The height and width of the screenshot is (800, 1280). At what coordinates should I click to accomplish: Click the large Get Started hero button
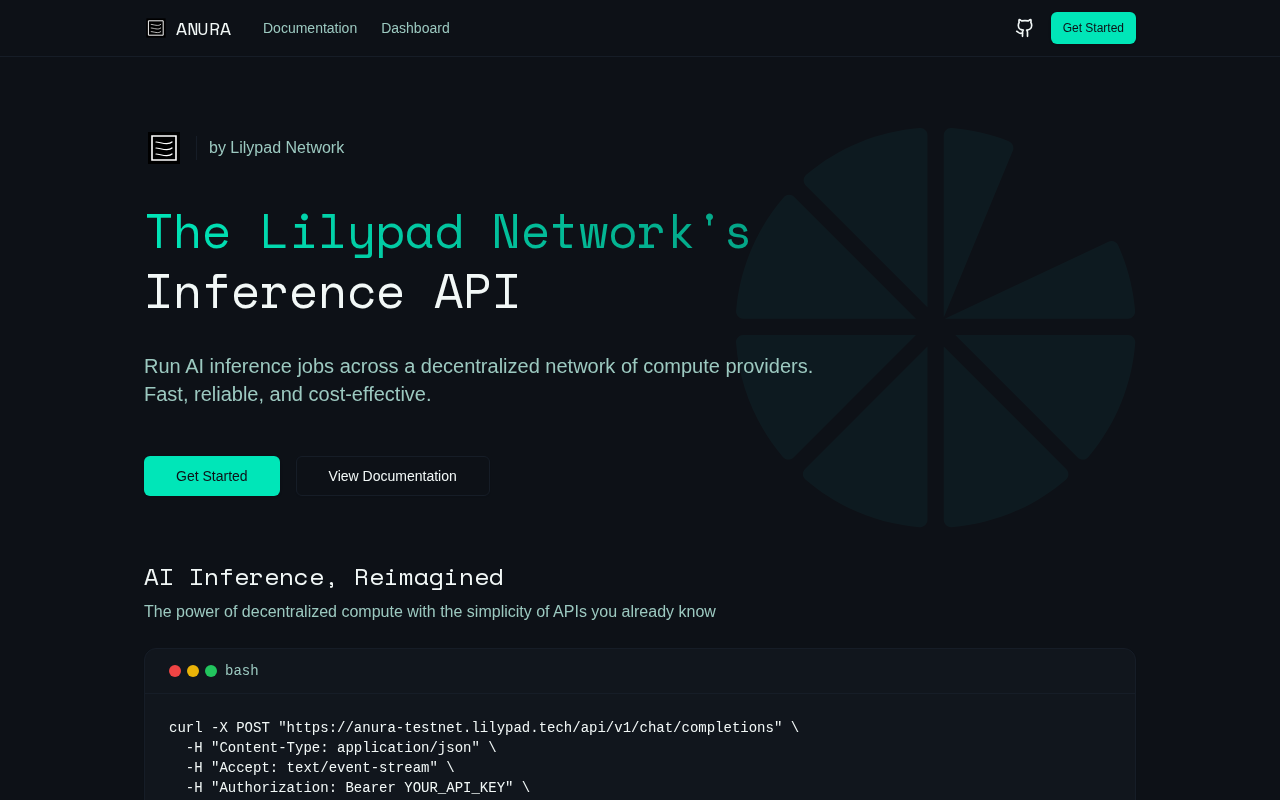[x=212, y=476]
